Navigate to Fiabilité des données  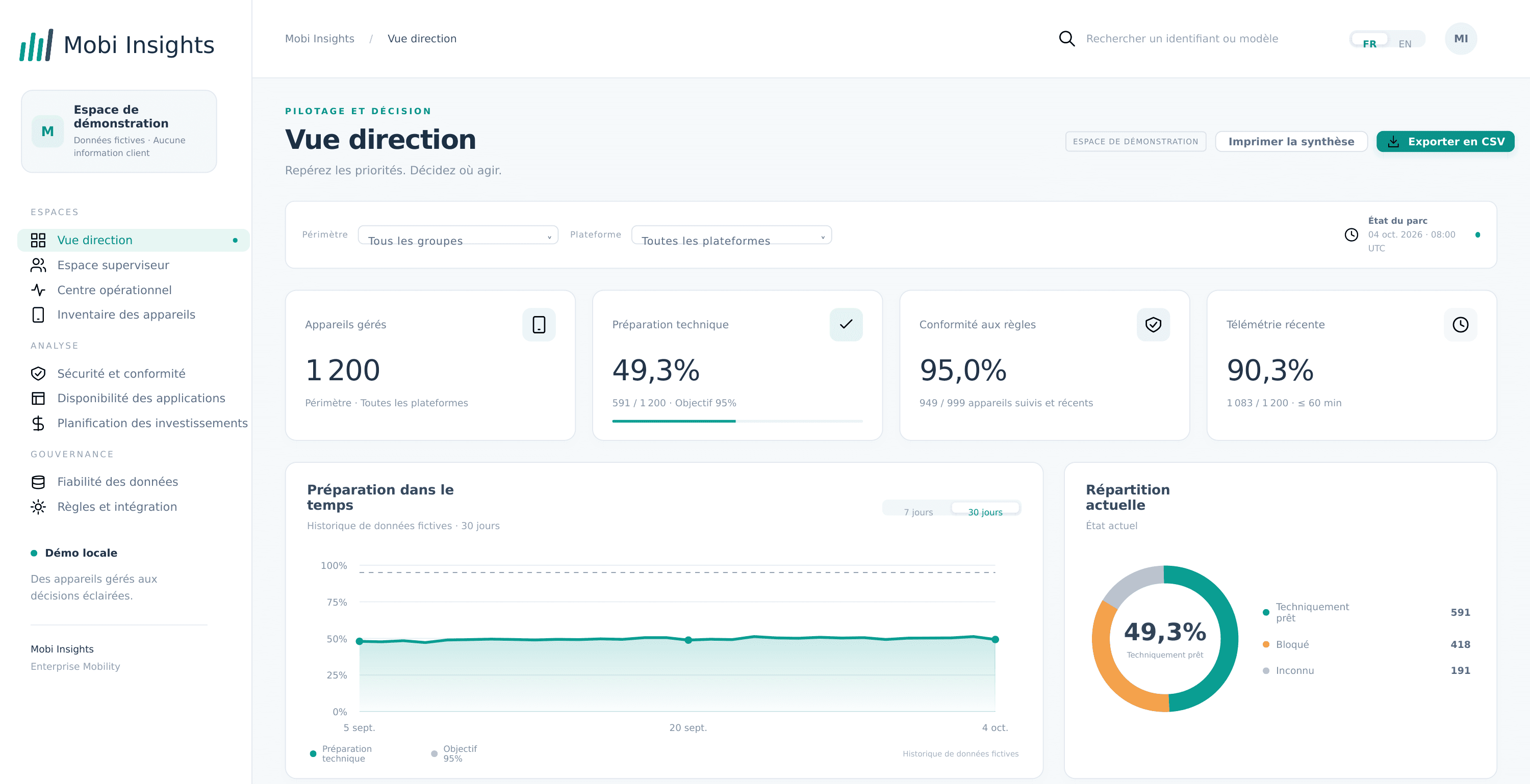coord(133,482)
